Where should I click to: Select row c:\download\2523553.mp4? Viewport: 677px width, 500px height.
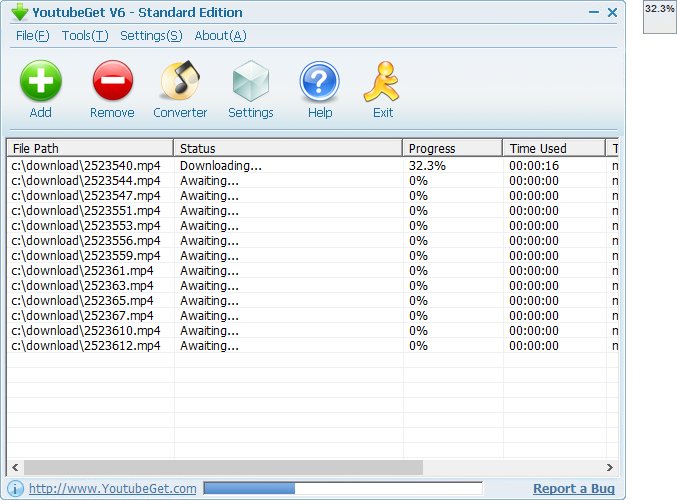(x=313, y=225)
